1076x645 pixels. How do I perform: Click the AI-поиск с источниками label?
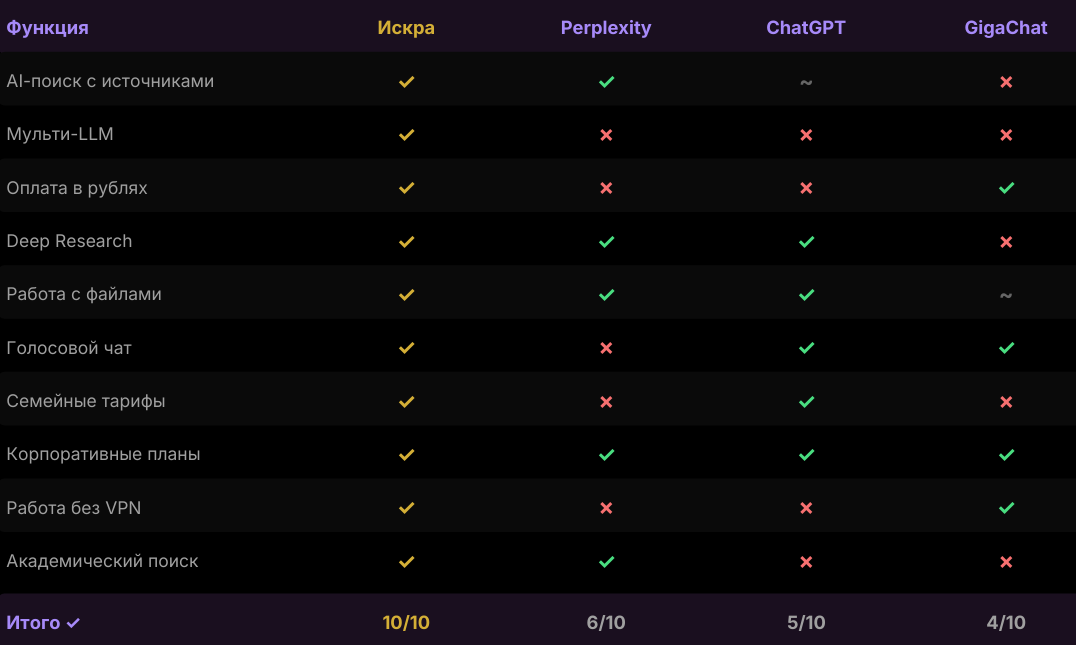[x=110, y=81]
